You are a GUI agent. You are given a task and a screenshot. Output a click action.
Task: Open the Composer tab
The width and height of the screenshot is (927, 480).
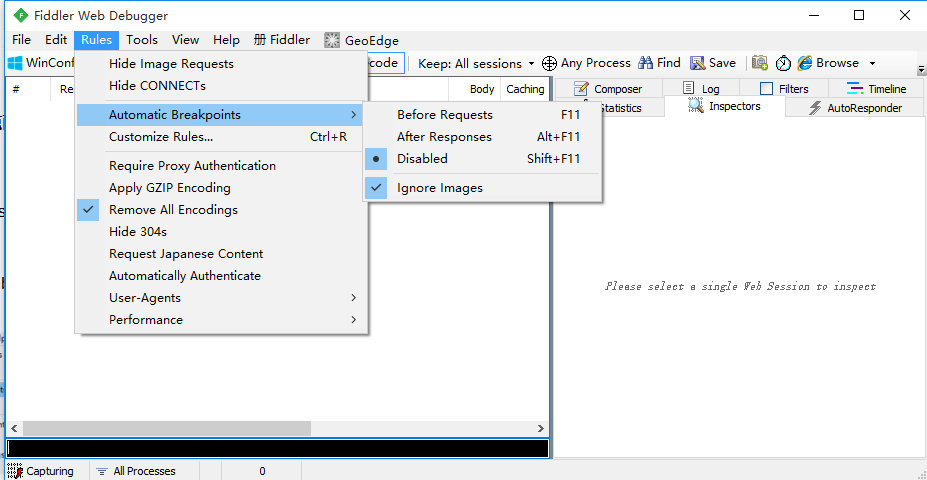click(607, 89)
